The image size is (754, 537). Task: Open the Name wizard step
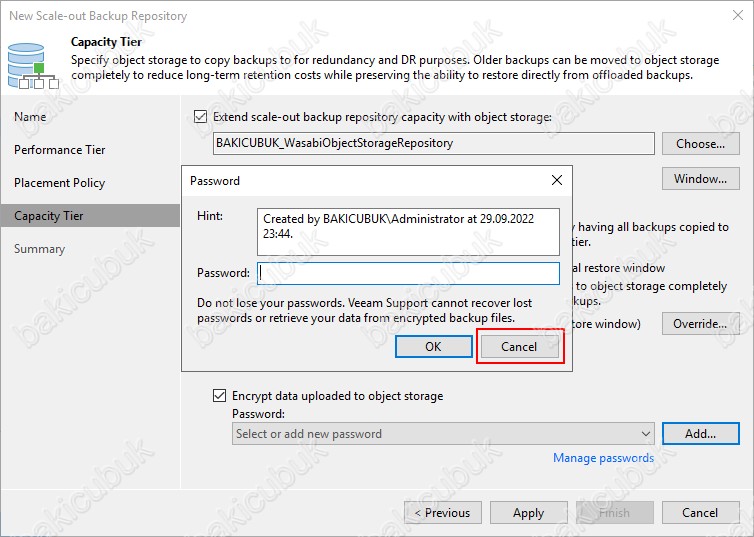point(30,117)
